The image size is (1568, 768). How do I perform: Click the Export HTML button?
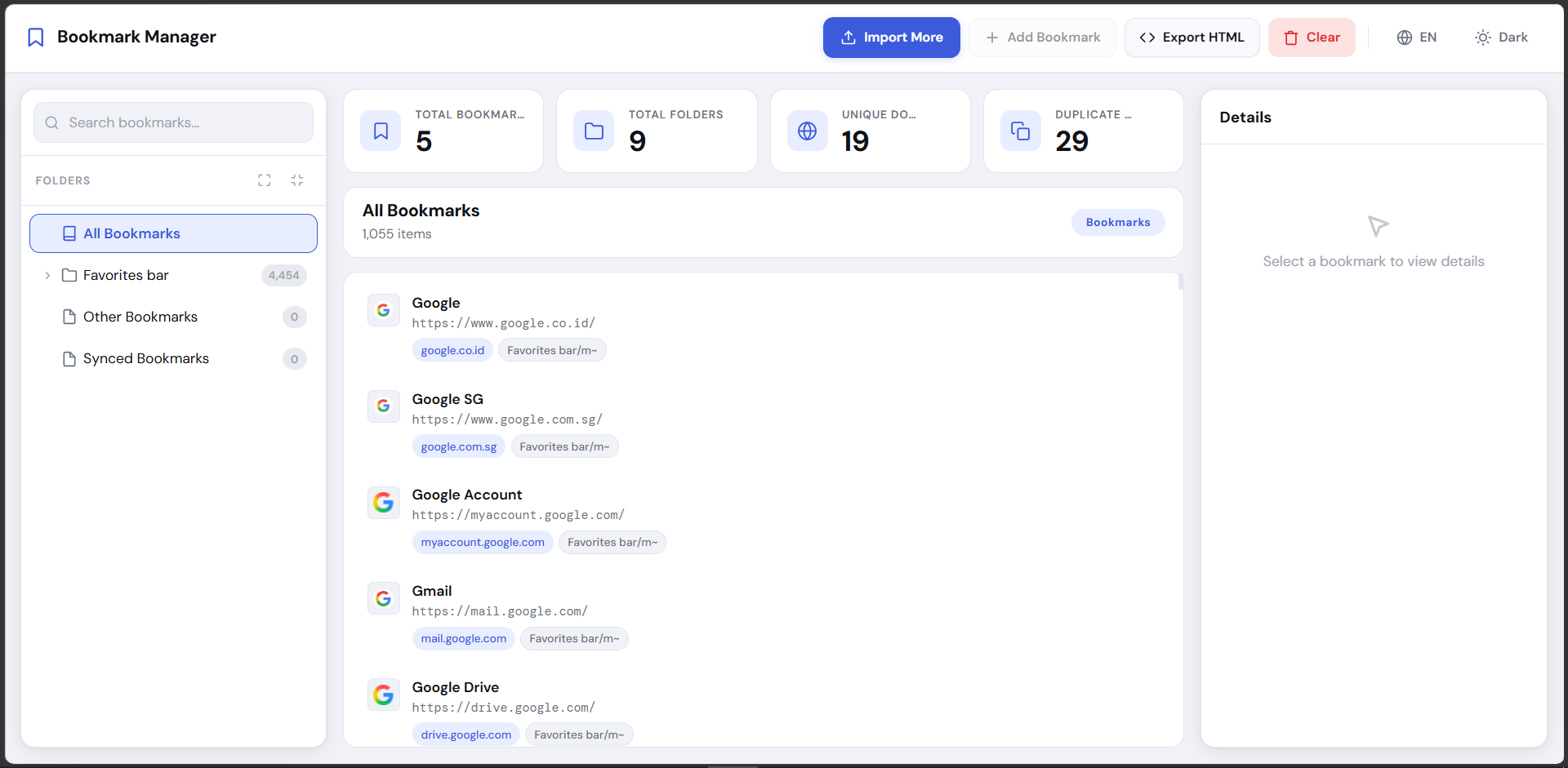[1192, 38]
